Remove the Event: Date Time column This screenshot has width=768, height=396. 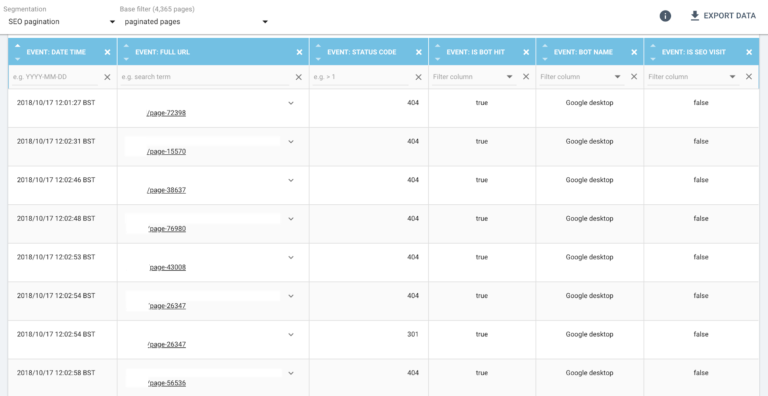(x=107, y=52)
